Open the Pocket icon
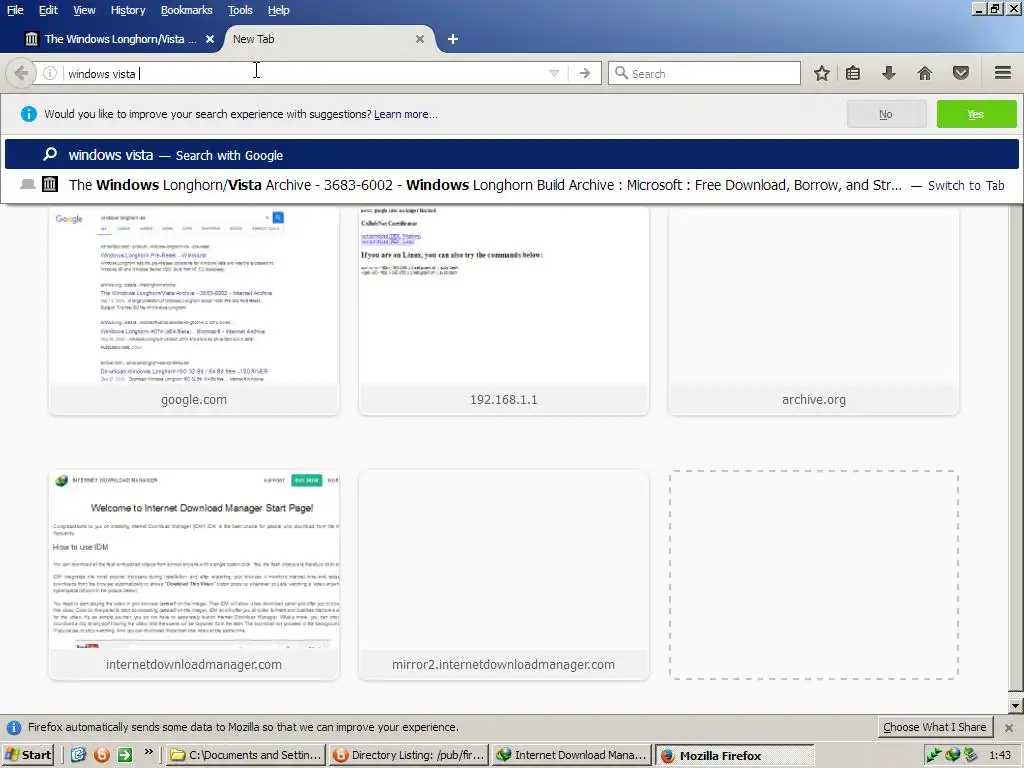The width and height of the screenshot is (1024, 768). coord(961,73)
